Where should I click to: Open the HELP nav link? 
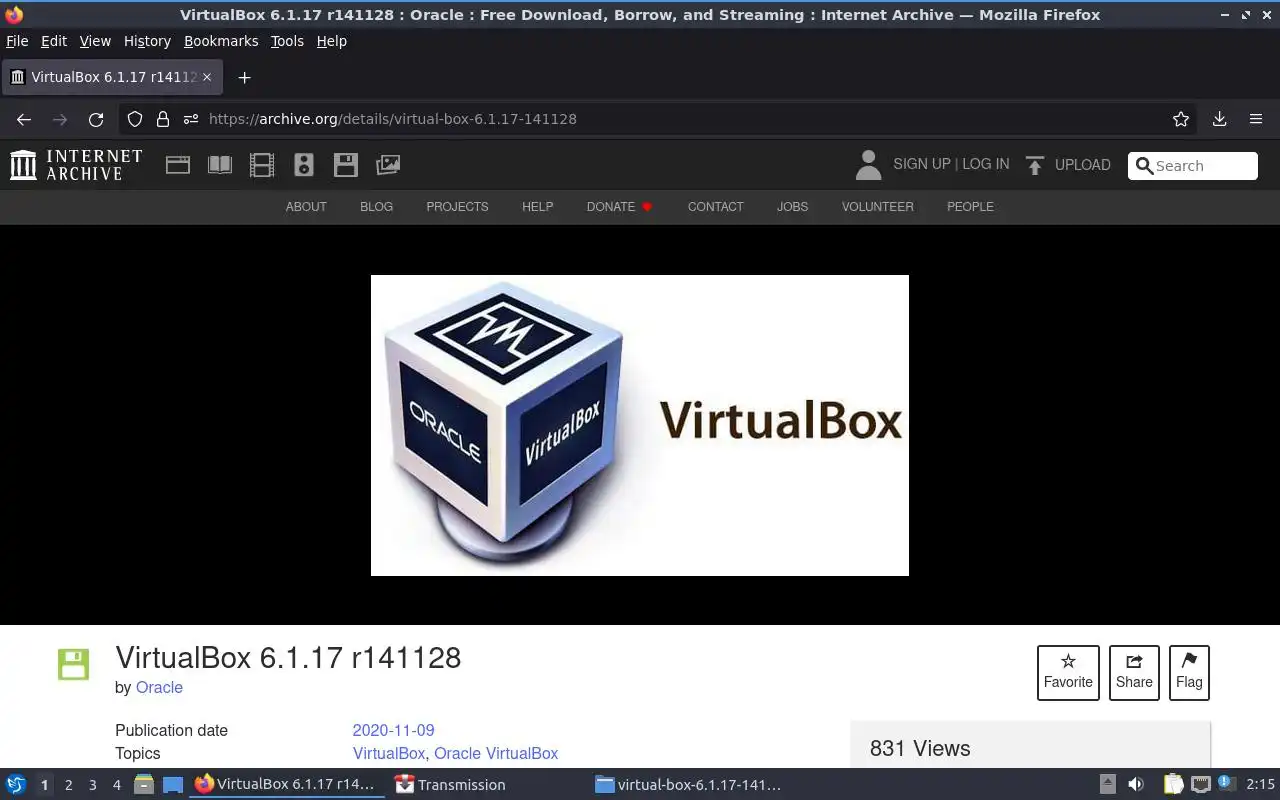pos(537,207)
